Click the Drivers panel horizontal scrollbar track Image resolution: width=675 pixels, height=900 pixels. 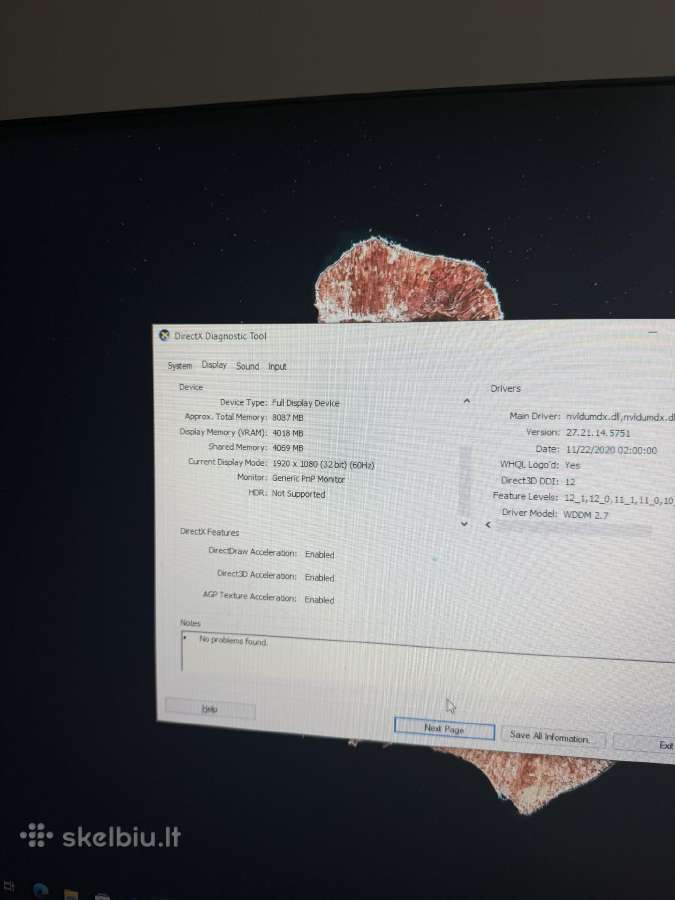(x=574, y=529)
